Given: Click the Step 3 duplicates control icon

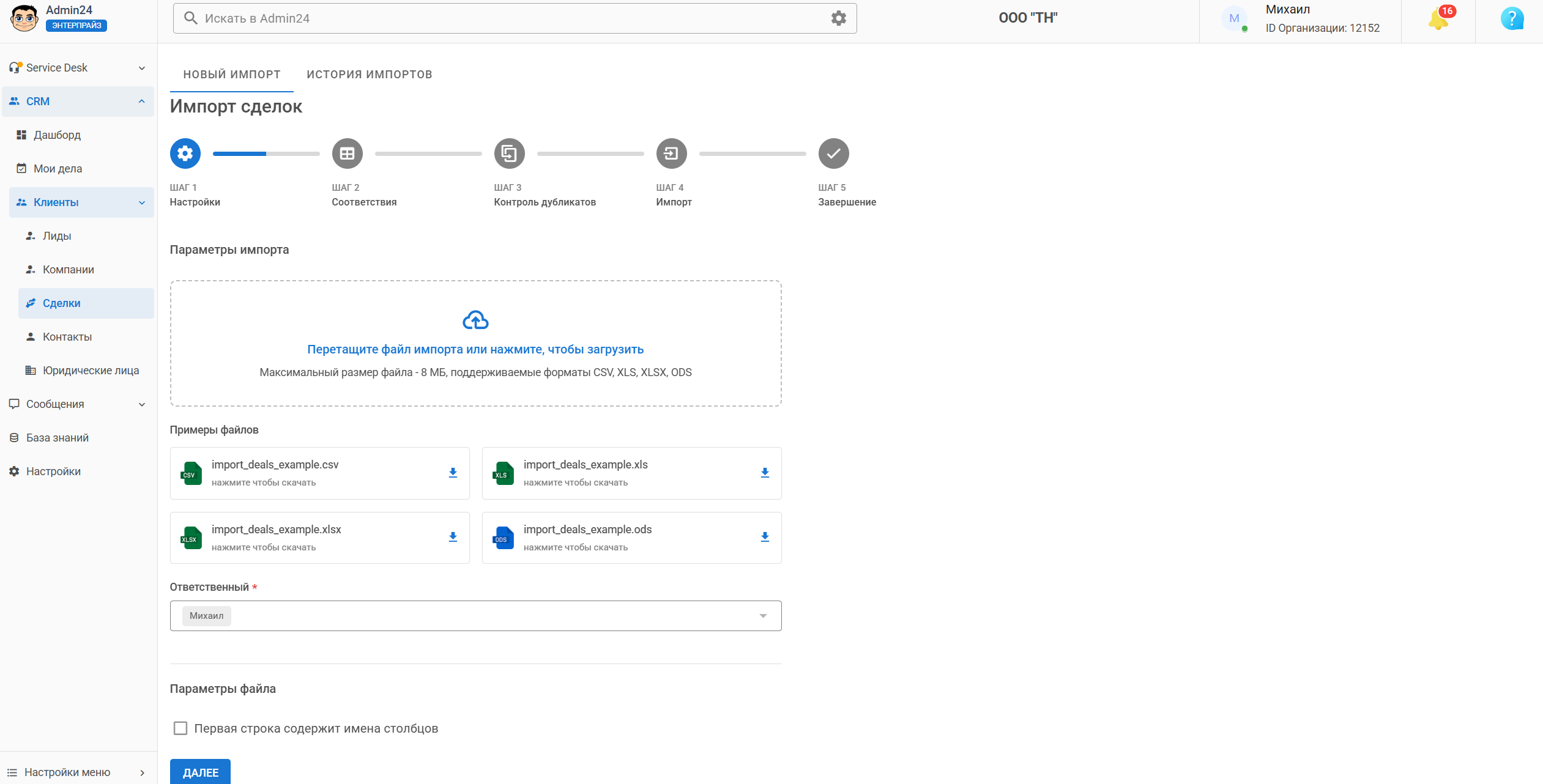Looking at the screenshot, I should pos(510,153).
